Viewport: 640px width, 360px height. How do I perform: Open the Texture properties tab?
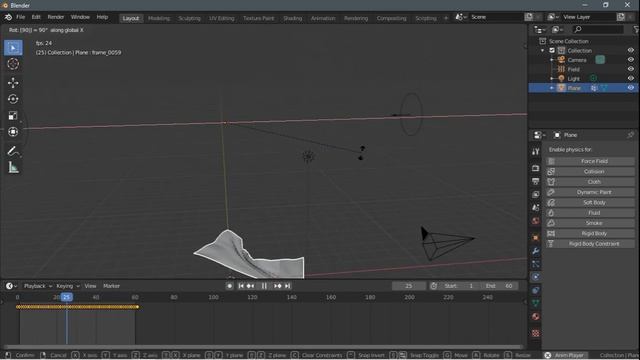coord(536,333)
